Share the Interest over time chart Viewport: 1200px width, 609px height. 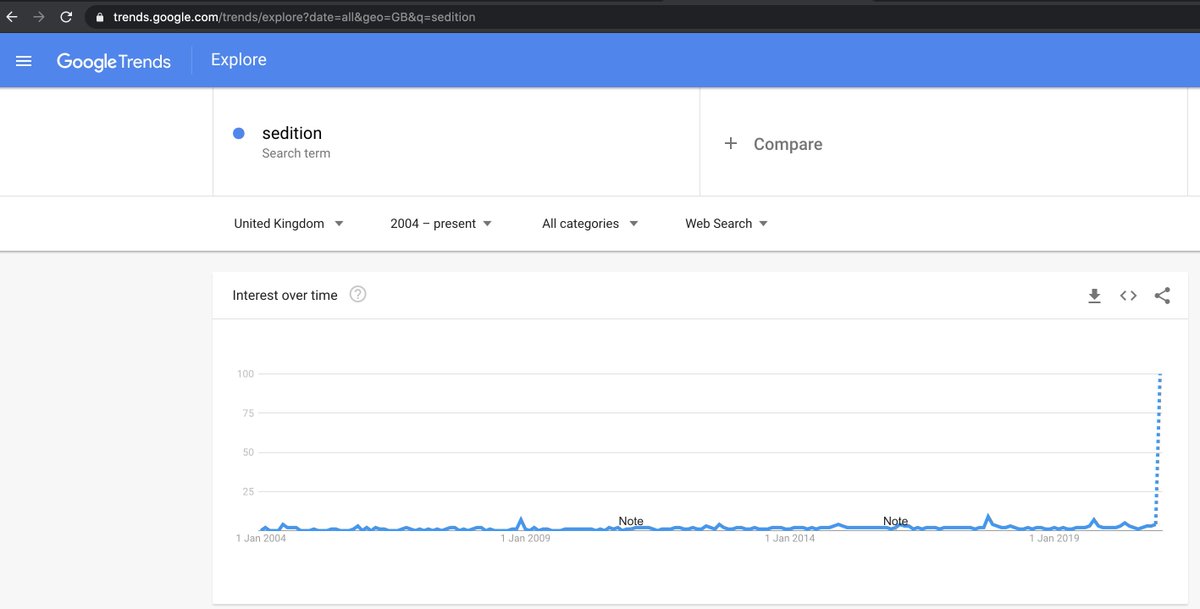1162,295
